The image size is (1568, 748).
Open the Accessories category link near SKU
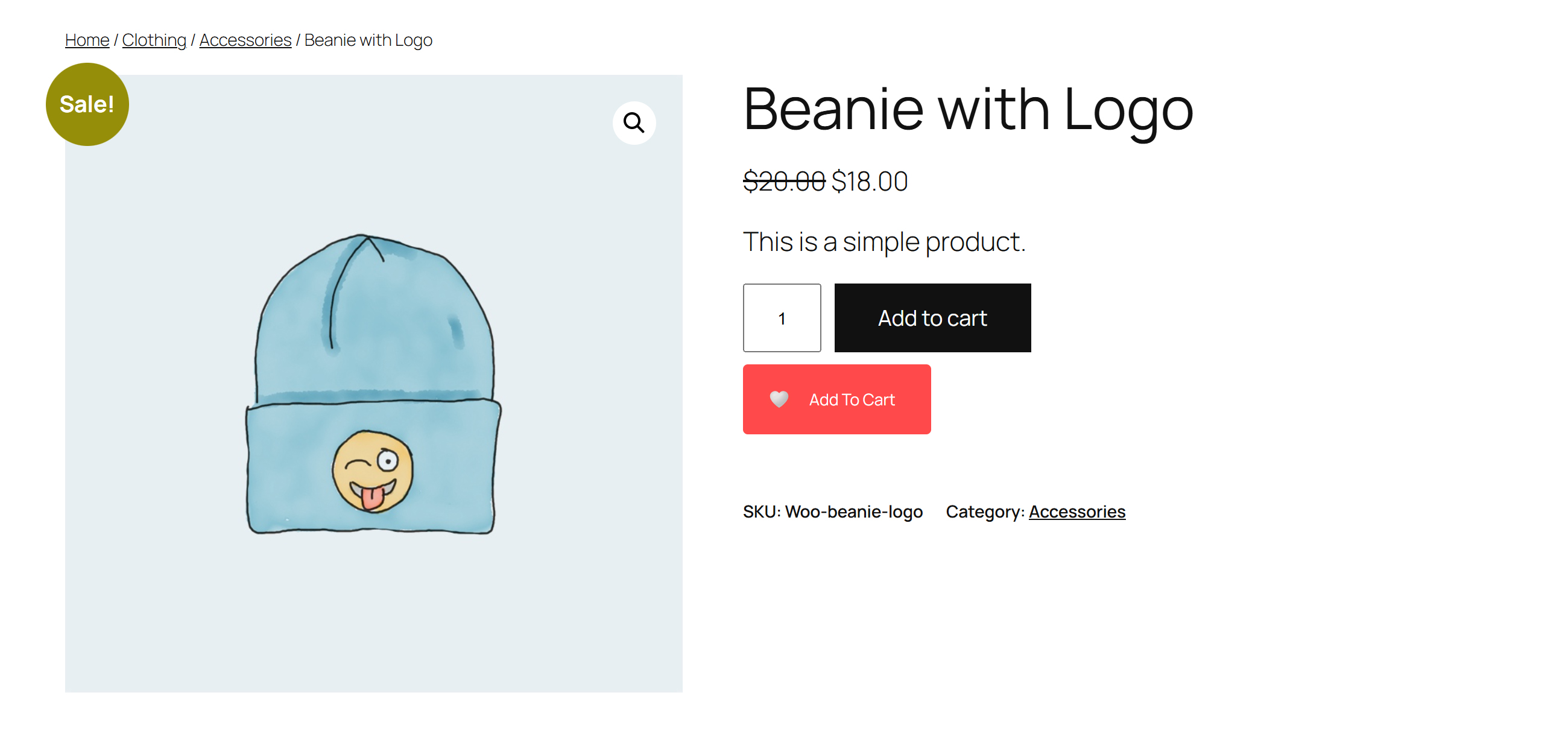(x=1076, y=512)
